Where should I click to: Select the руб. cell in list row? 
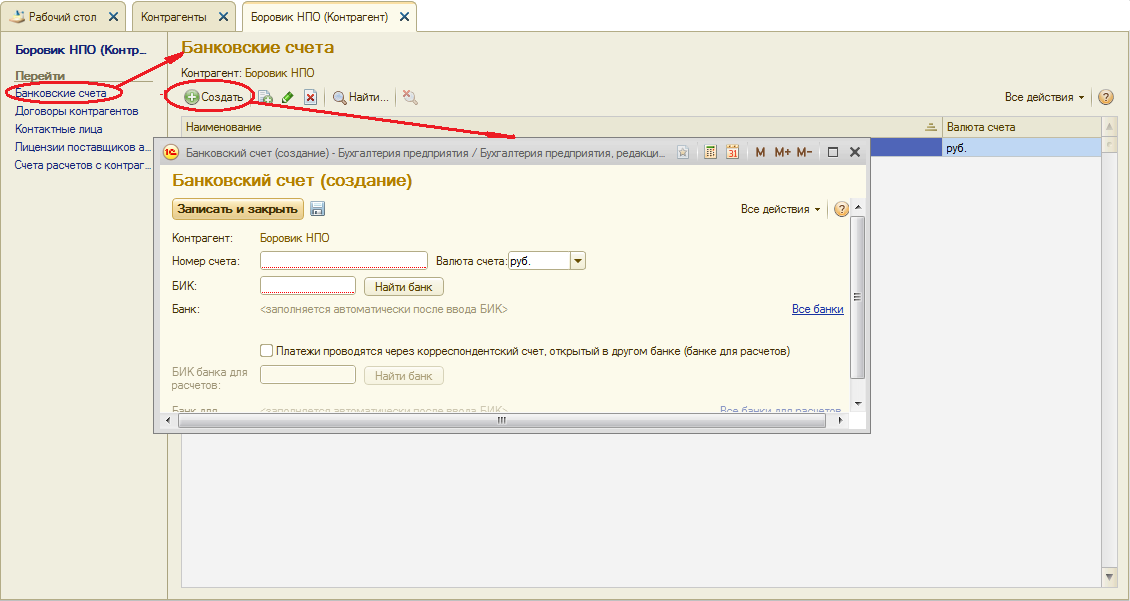1021,148
